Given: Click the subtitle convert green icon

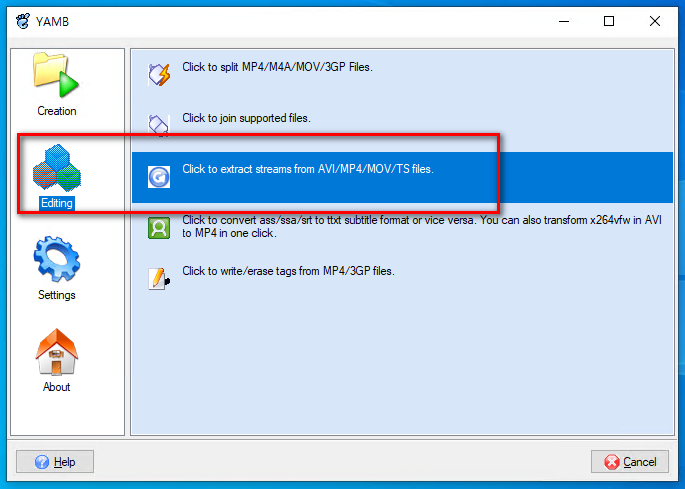Looking at the screenshot, I should click(159, 228).
